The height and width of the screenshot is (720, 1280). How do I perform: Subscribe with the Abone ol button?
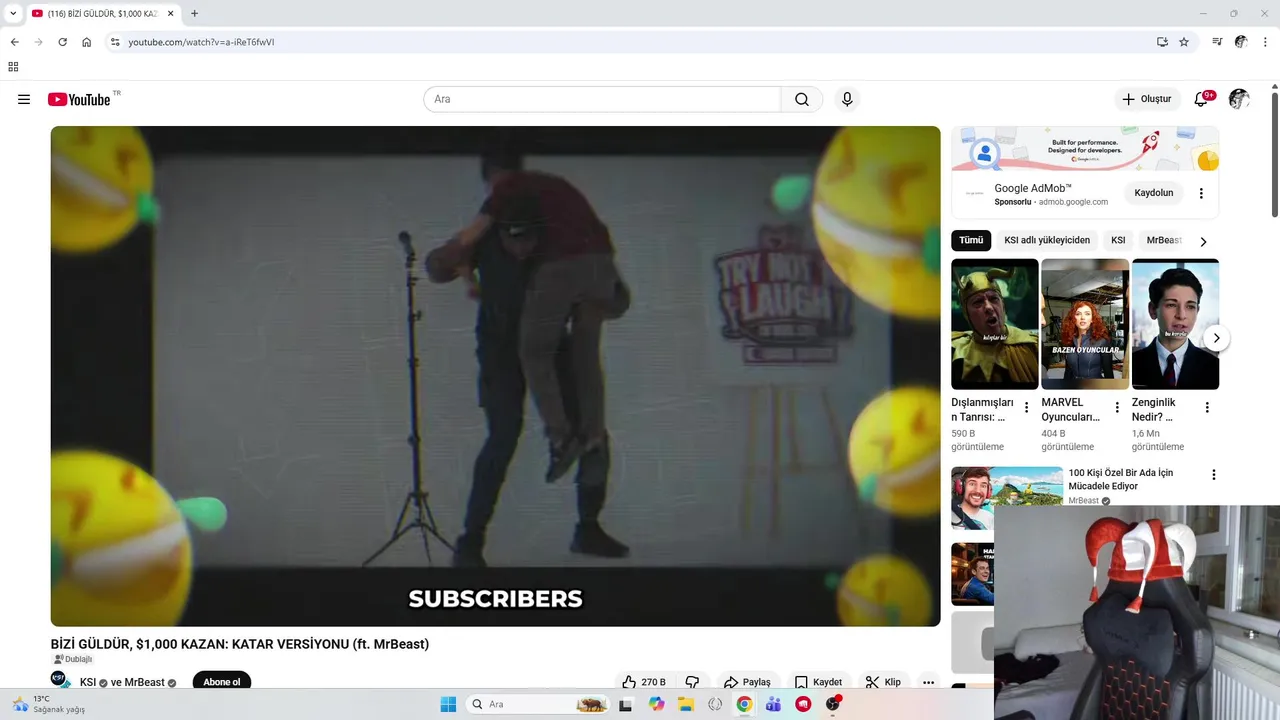[x=221, y=682]
